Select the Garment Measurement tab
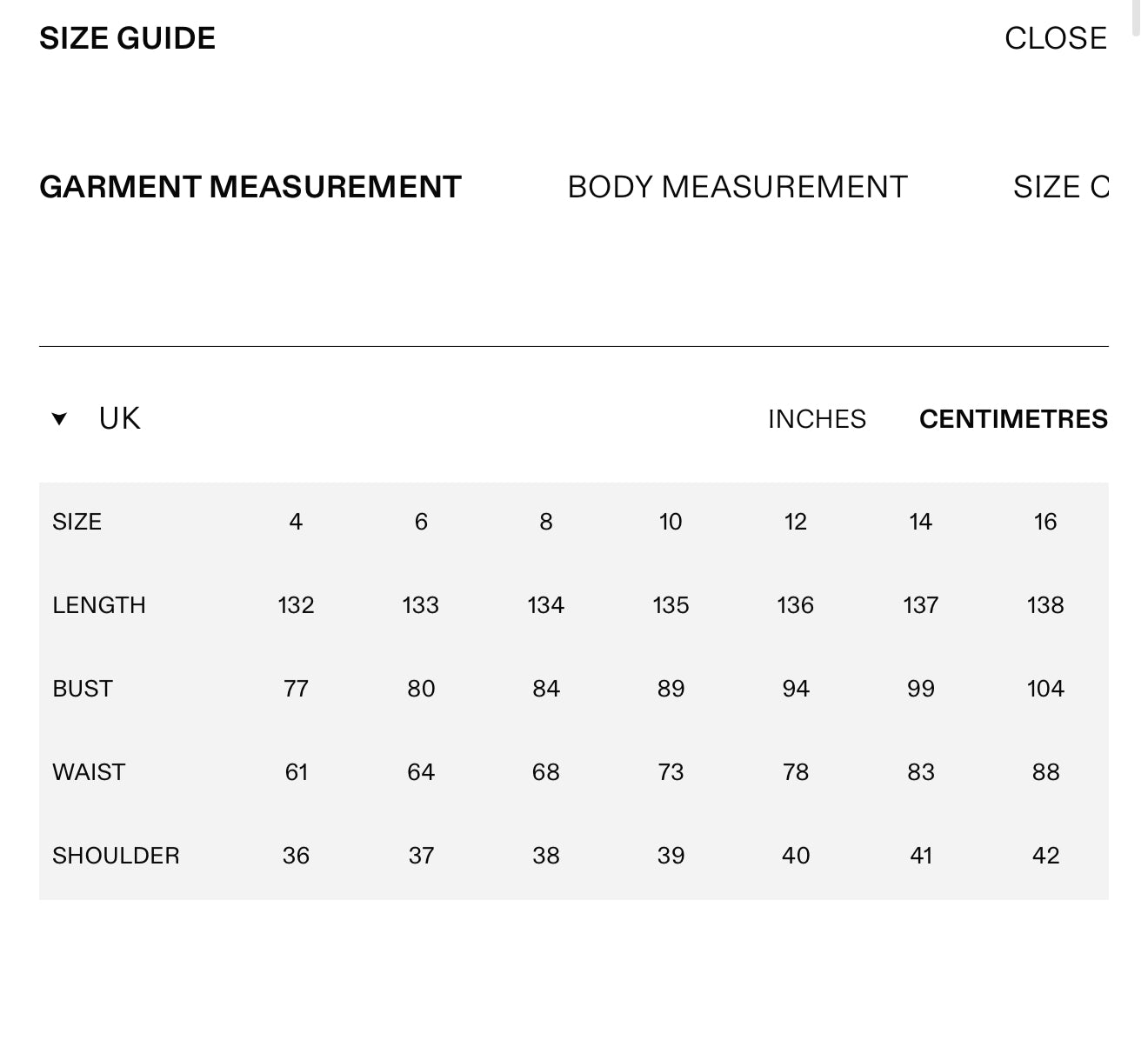 250,187
